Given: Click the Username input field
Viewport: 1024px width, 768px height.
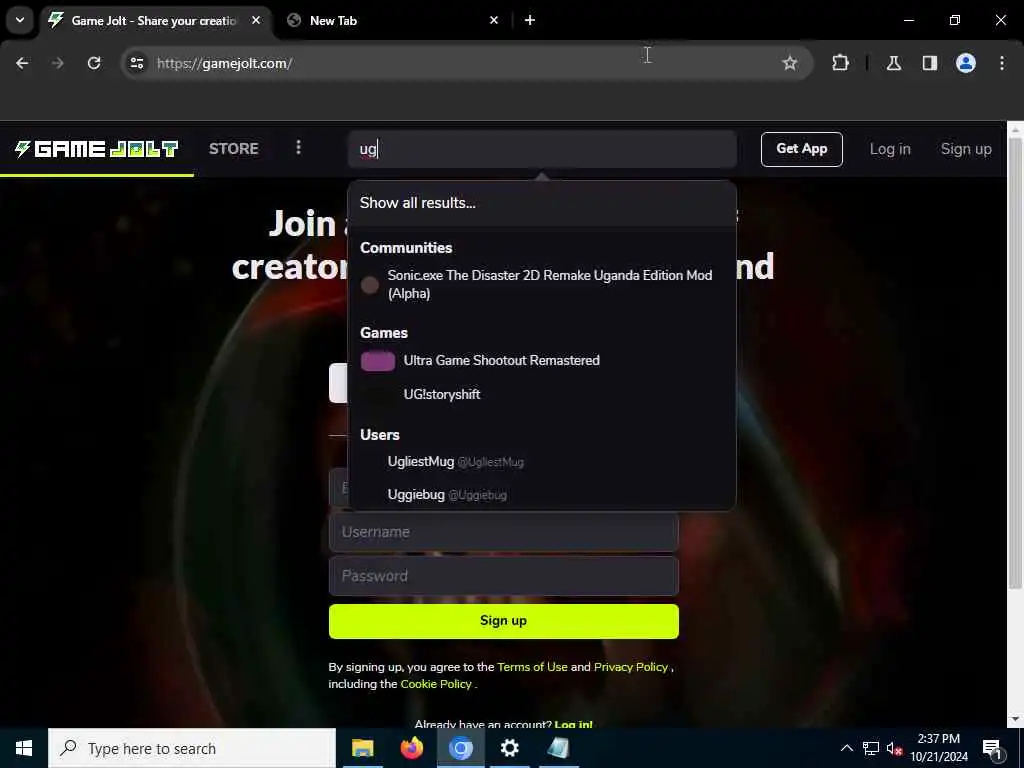Looking at the screenshot, I should pyautogui.click(x=504, y=532).
